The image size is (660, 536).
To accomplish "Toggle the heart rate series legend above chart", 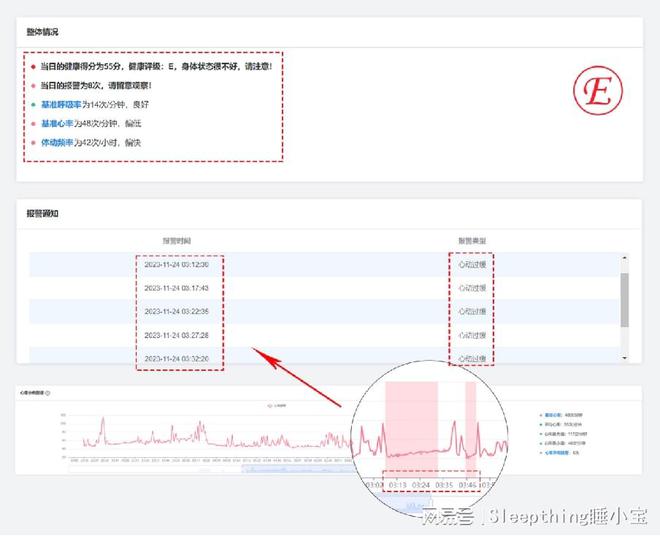I will coord(275,405).
